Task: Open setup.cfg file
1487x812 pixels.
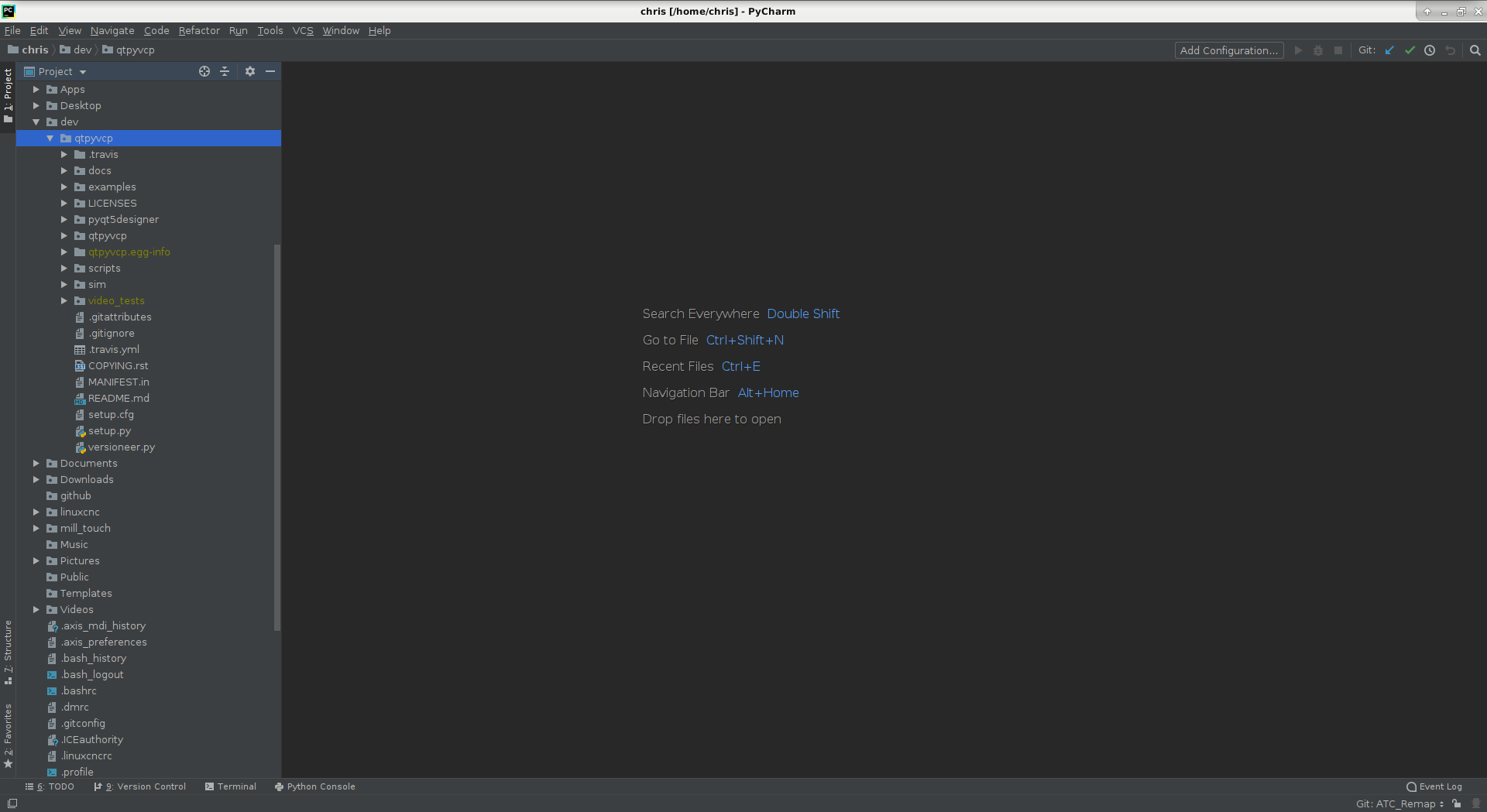Action: coord(111,415)
